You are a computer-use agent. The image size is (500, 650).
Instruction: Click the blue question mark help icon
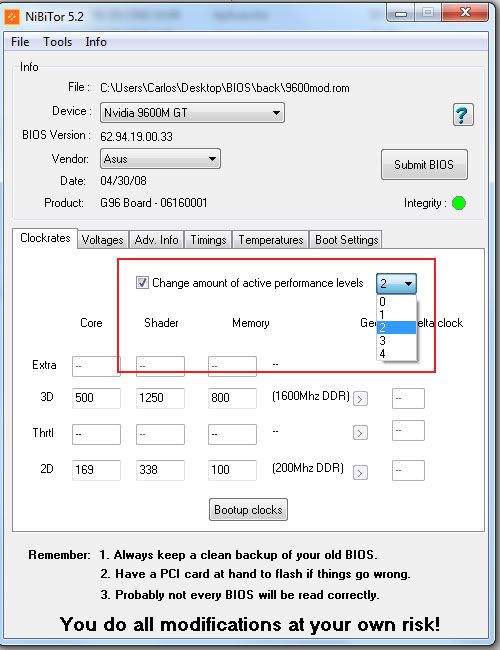[x=463, y=115]
